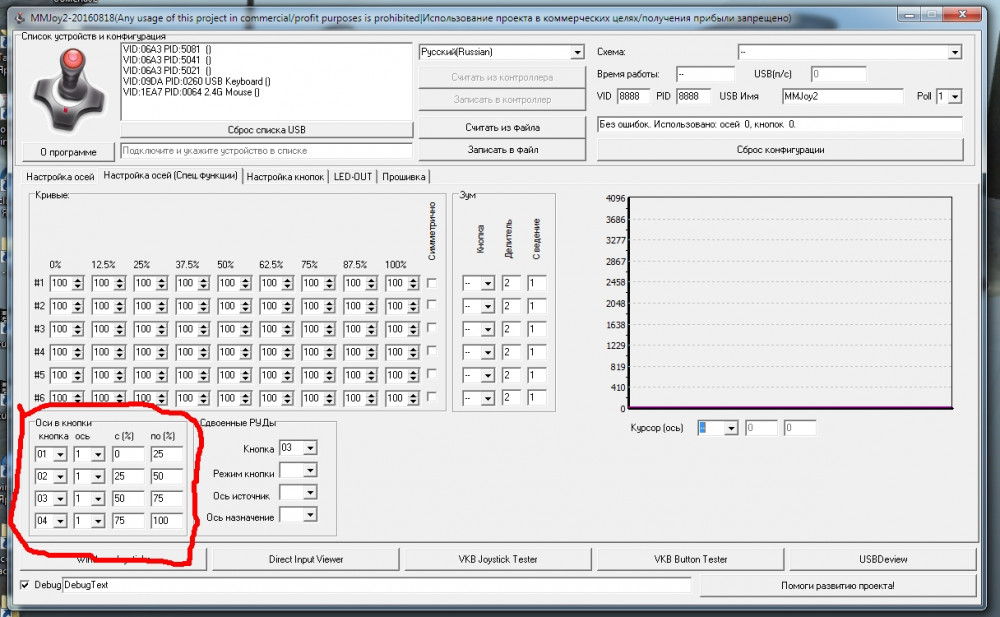Switch to the Настройка кнопок tab
The image size is (1000, 617).
pyautogui.click(x=286, y=177)
